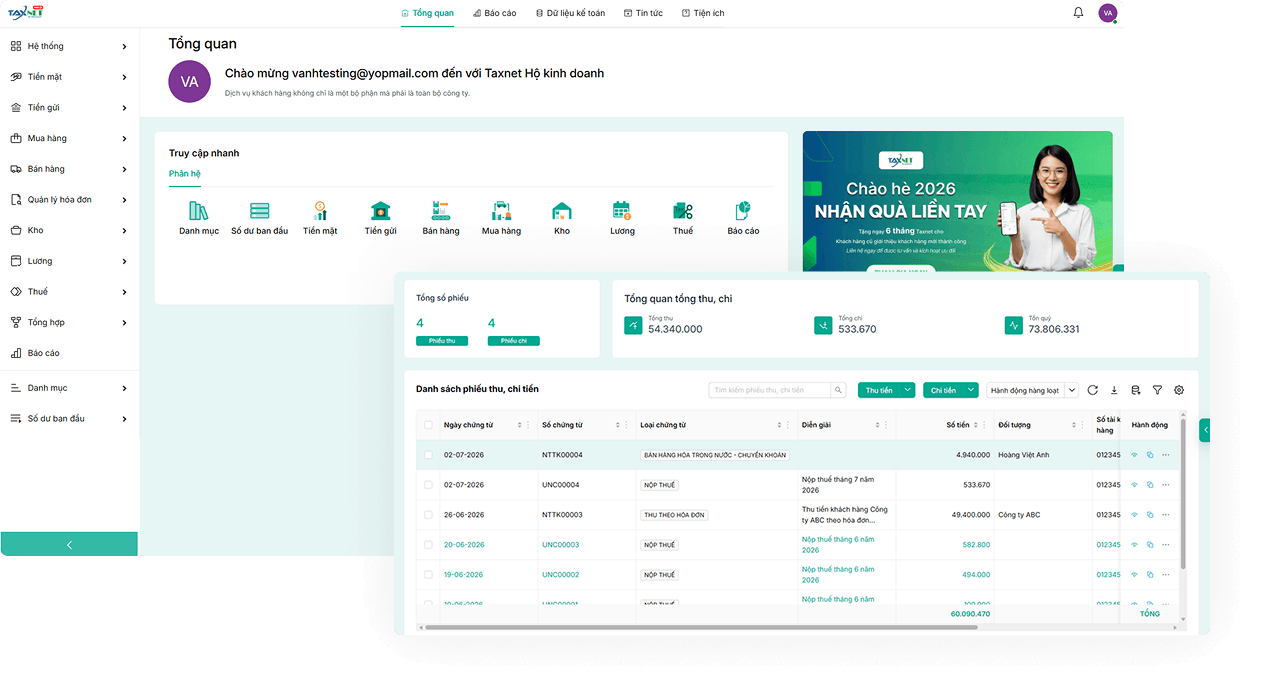Open table settings gear icon
Screen dimensions: 1270x696
point(1179,390)
